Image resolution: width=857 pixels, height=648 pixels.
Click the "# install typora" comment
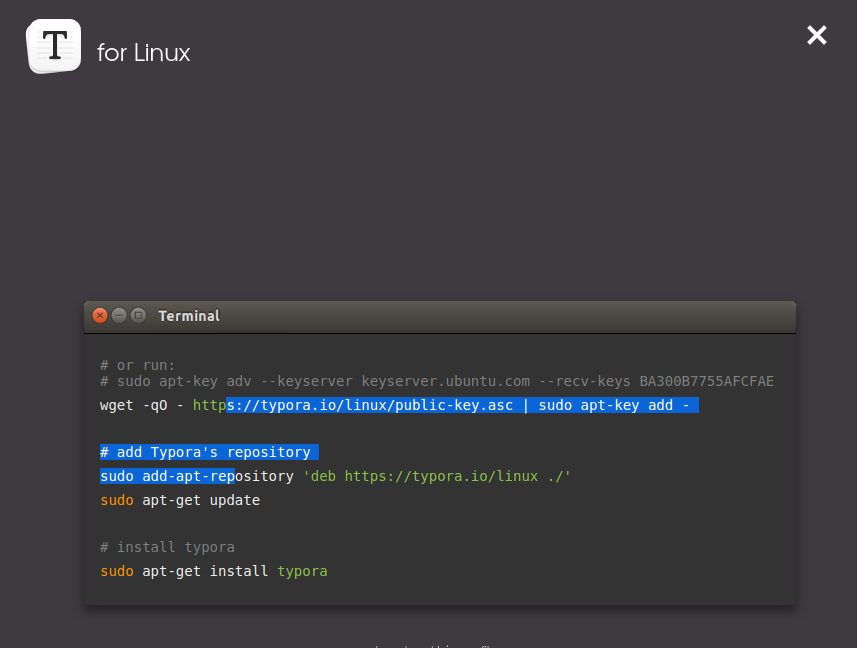tap(167, 547)
